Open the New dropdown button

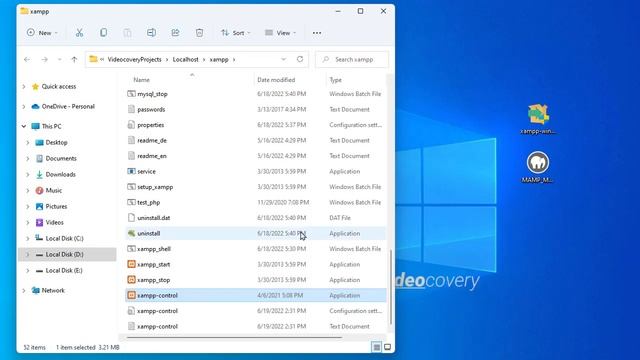pyautogui.click(x=42, y=33)
